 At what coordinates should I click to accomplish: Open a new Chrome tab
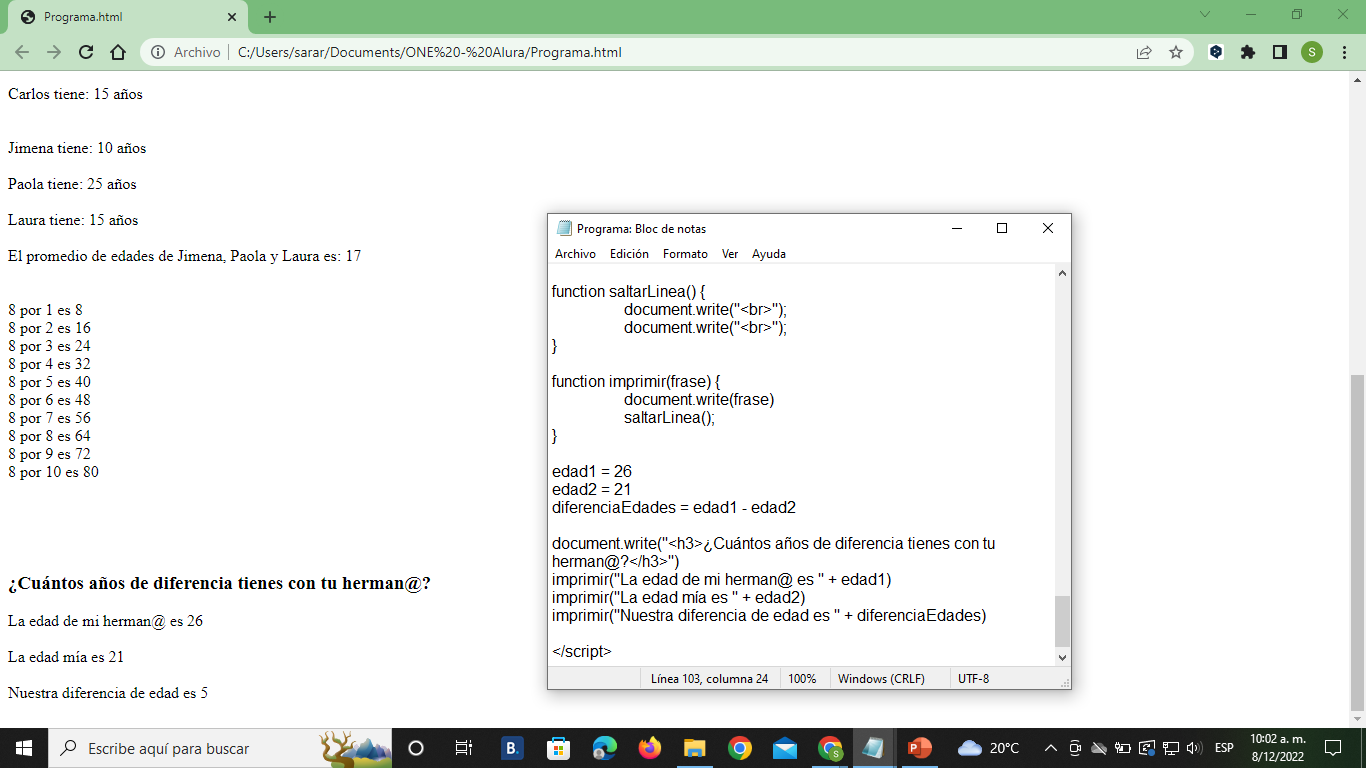click(x=270, y=17)
